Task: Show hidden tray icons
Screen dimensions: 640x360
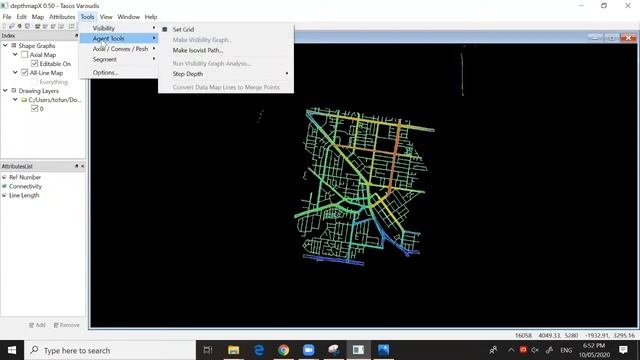Action: [511, 350]
